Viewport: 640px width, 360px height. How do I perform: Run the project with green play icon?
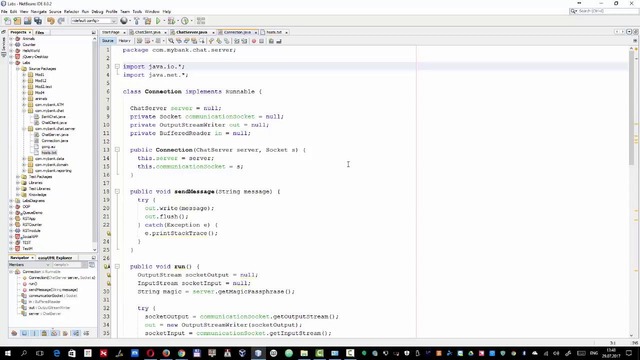(158, 21)
